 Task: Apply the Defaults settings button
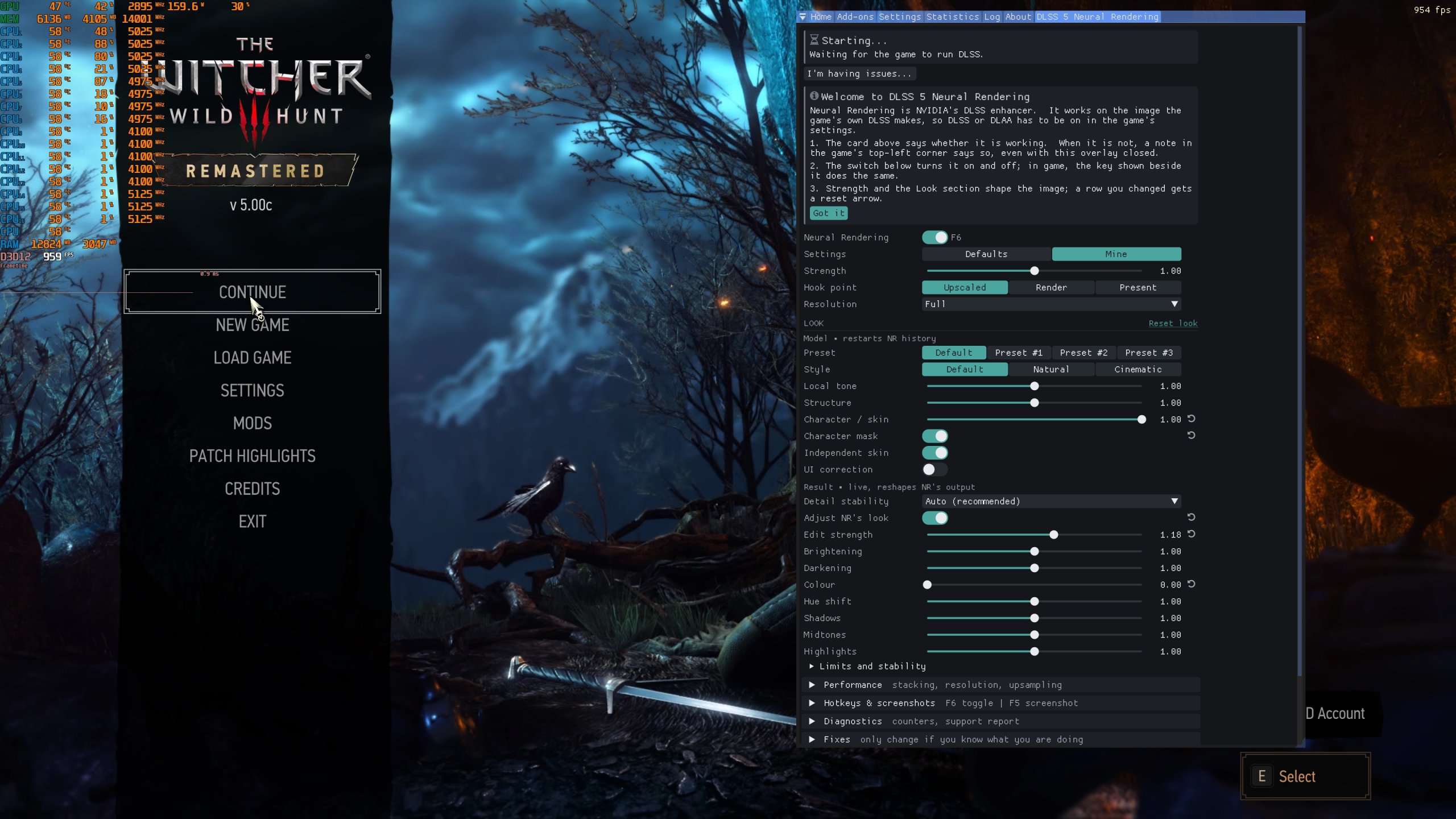[x=986, y=254]
